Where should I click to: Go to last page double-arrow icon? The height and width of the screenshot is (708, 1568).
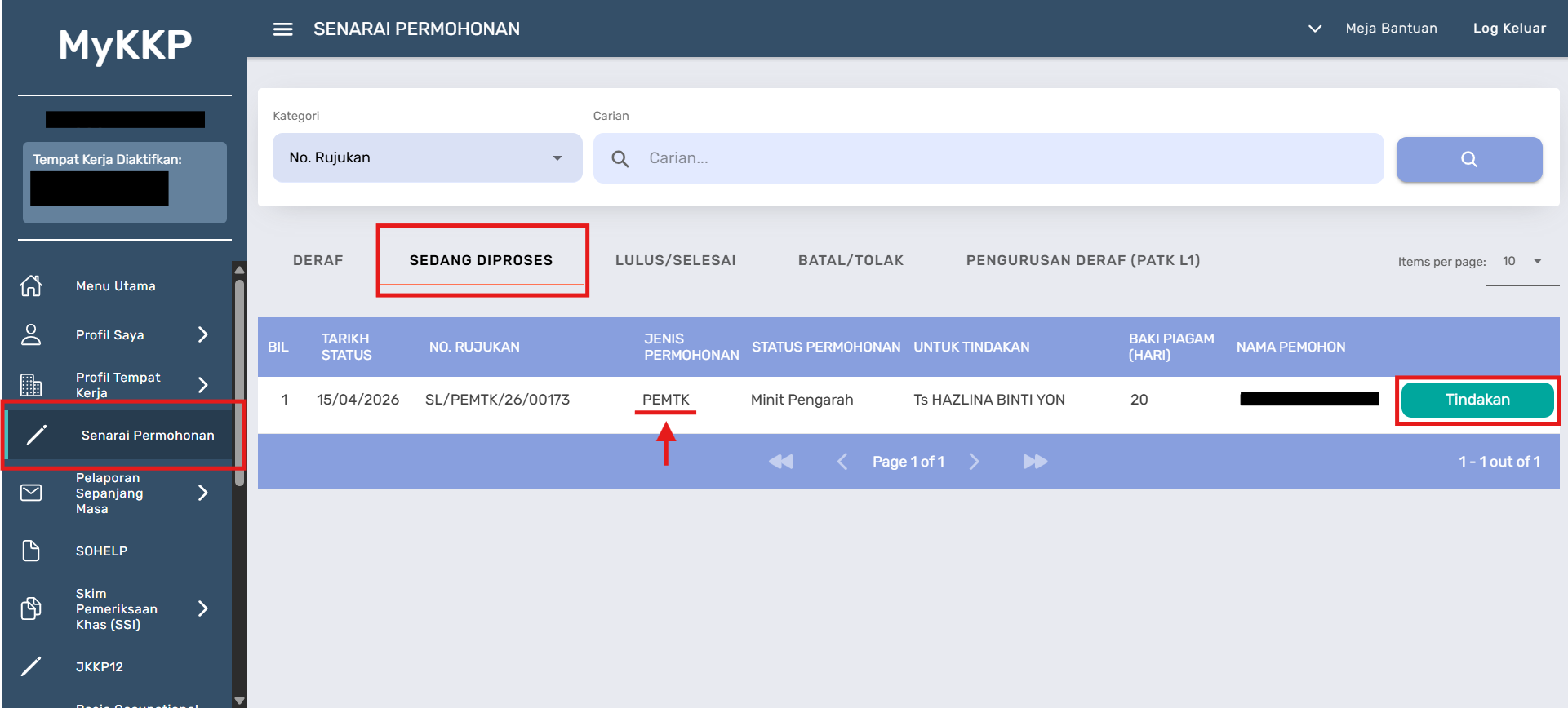(1034, 462)
